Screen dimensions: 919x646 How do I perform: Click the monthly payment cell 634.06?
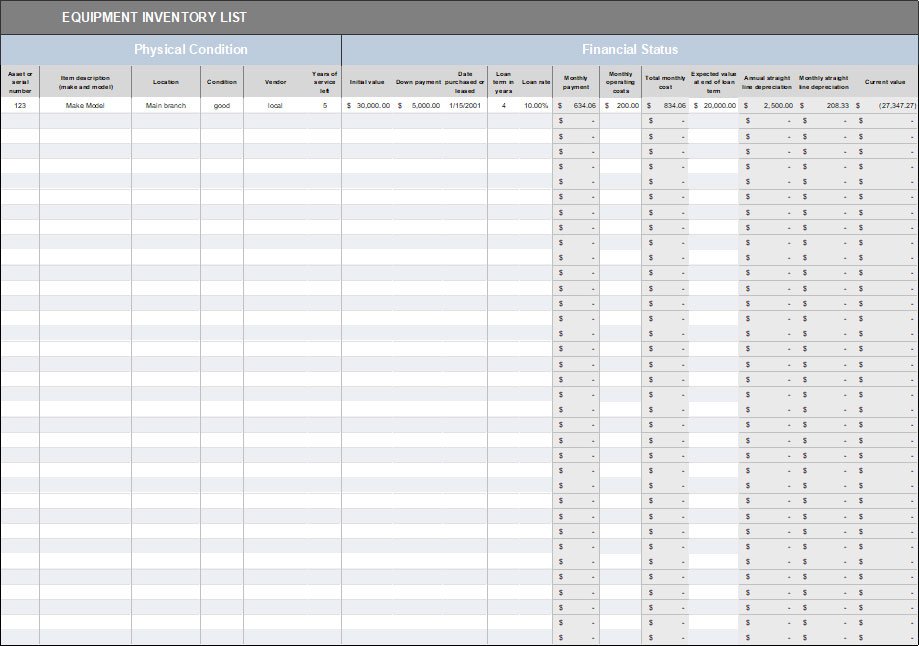[x=576, y=105]
